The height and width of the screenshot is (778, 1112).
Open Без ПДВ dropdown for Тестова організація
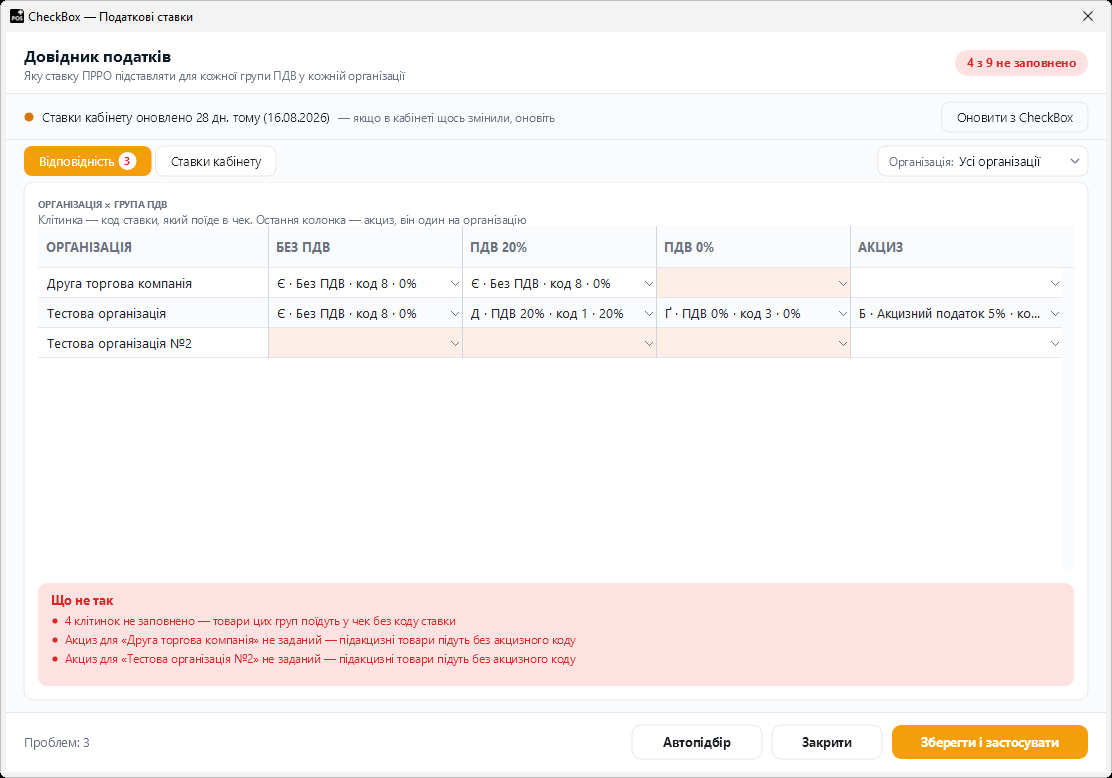click(x=366, y=313)
